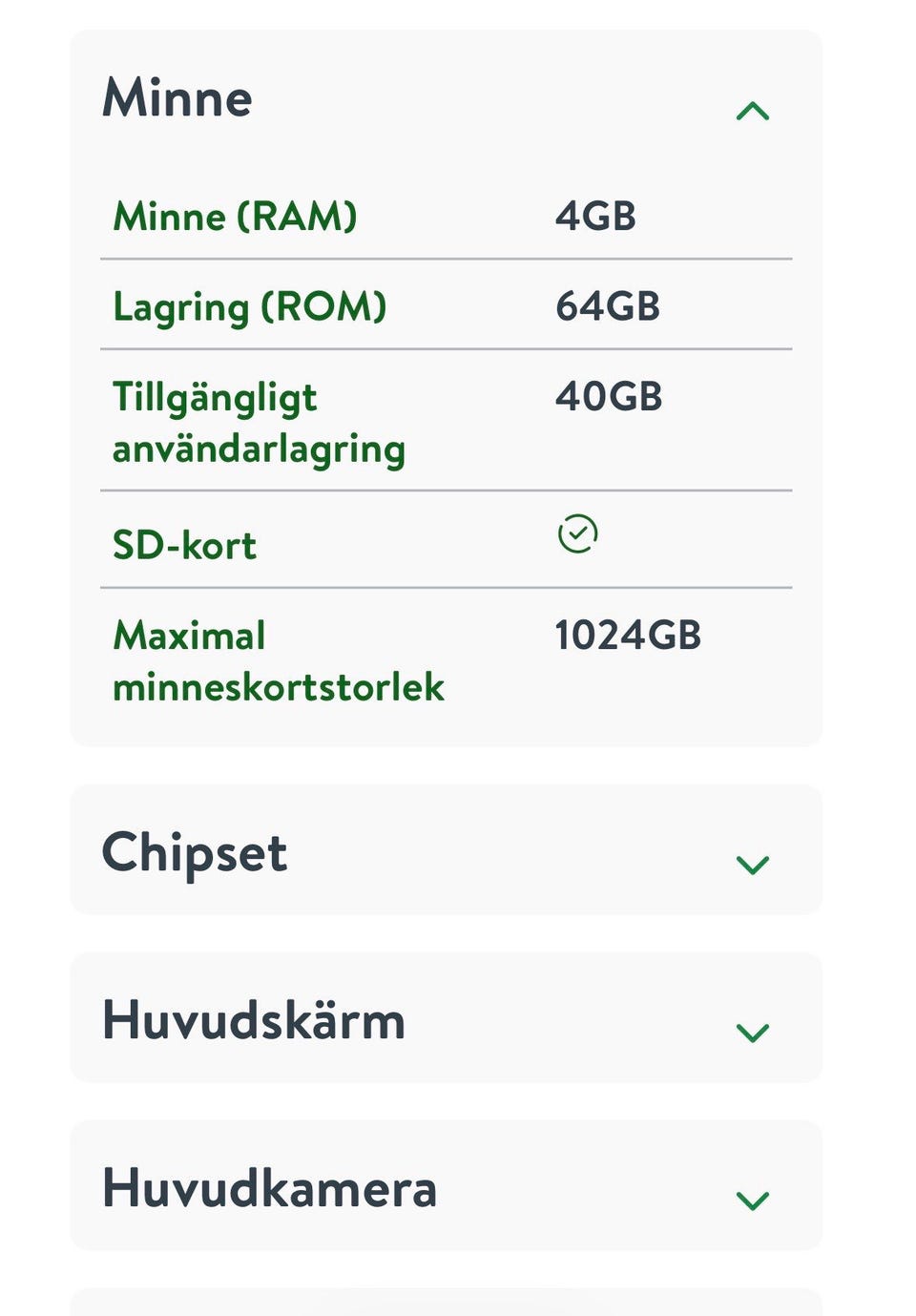Select the 40GB available storage value
Screen dimensions: 916x1316
609,396
